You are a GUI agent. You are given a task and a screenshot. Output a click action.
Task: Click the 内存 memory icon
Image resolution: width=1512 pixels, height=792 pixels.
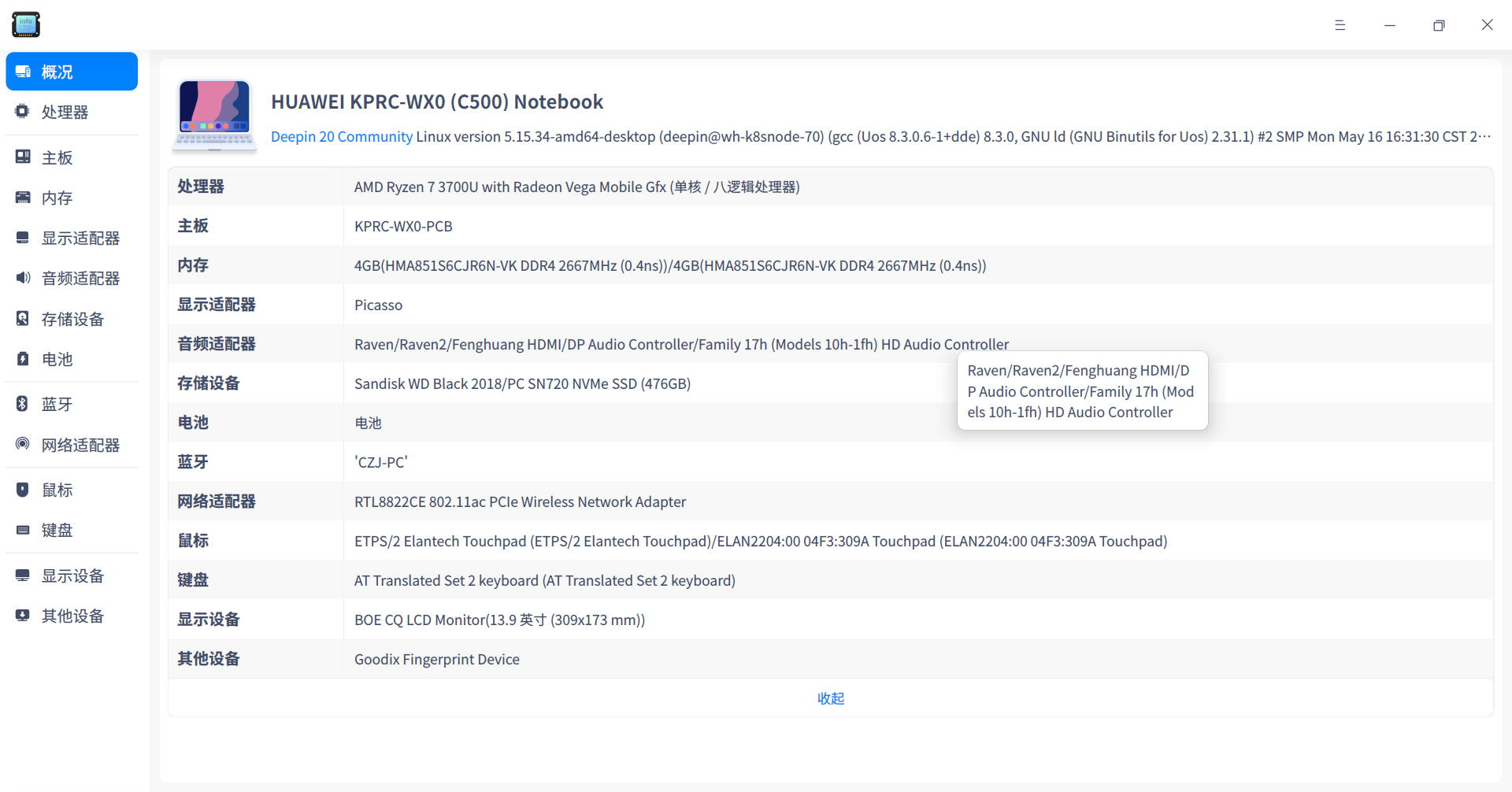(x=23, y=198)
